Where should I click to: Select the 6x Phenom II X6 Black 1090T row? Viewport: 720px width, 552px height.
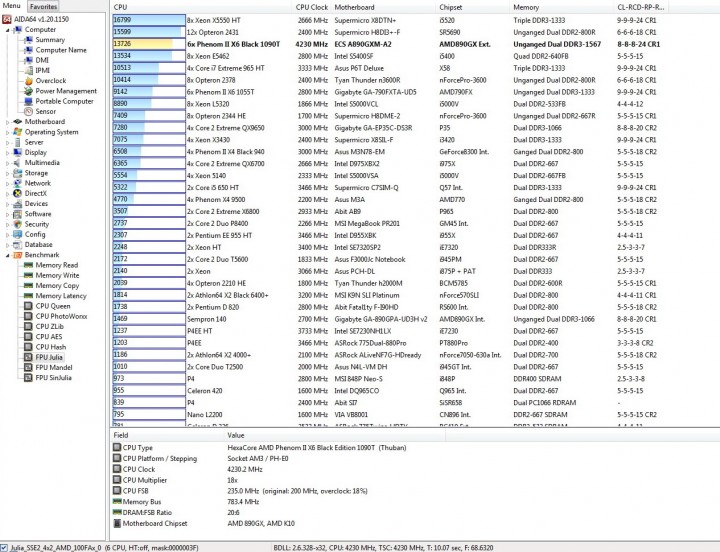point(386,44)
